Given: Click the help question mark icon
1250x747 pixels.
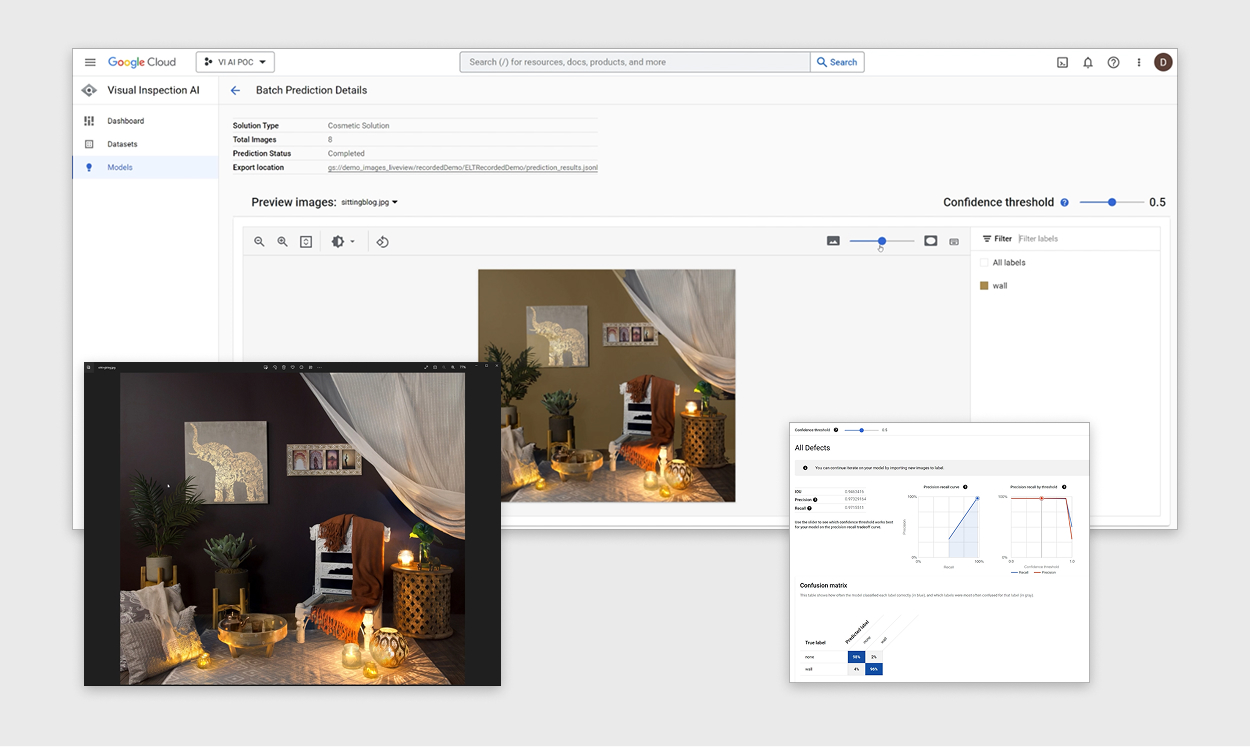Looking at the screenshot, I should click(x=1113, y=62).
